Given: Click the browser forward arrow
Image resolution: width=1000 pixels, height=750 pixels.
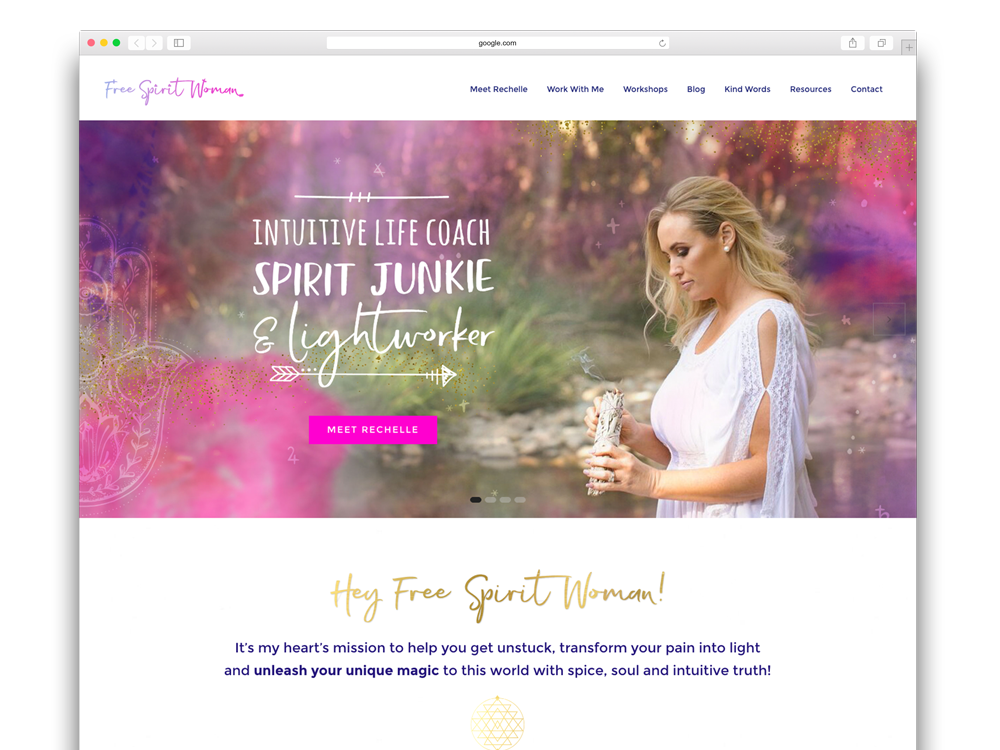Looking at the screenshot, I should [154, 43].
